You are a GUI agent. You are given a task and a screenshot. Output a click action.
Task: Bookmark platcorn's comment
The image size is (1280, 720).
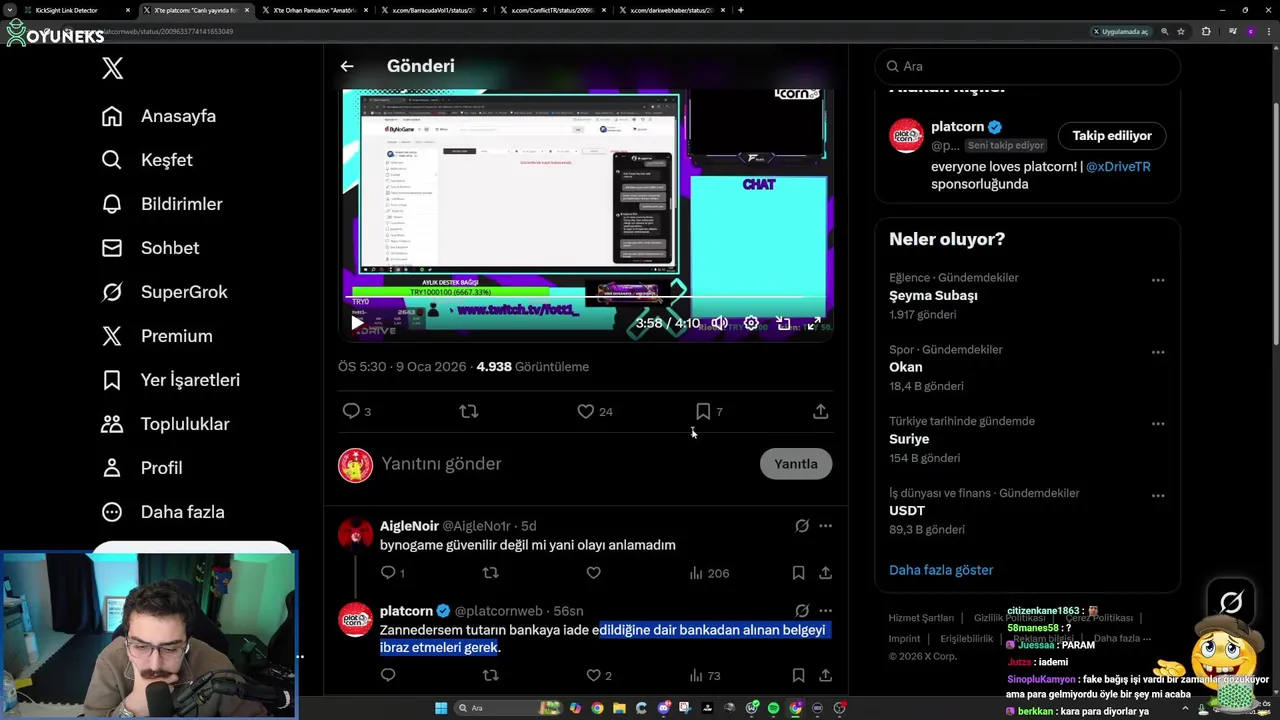(x=798, y=675)
